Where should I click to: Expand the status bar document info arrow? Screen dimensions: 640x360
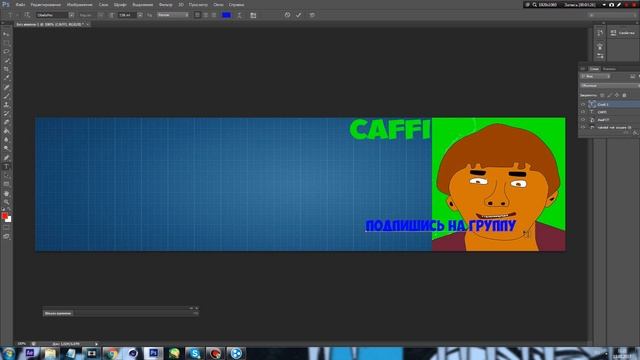click(x=96, y=344)
